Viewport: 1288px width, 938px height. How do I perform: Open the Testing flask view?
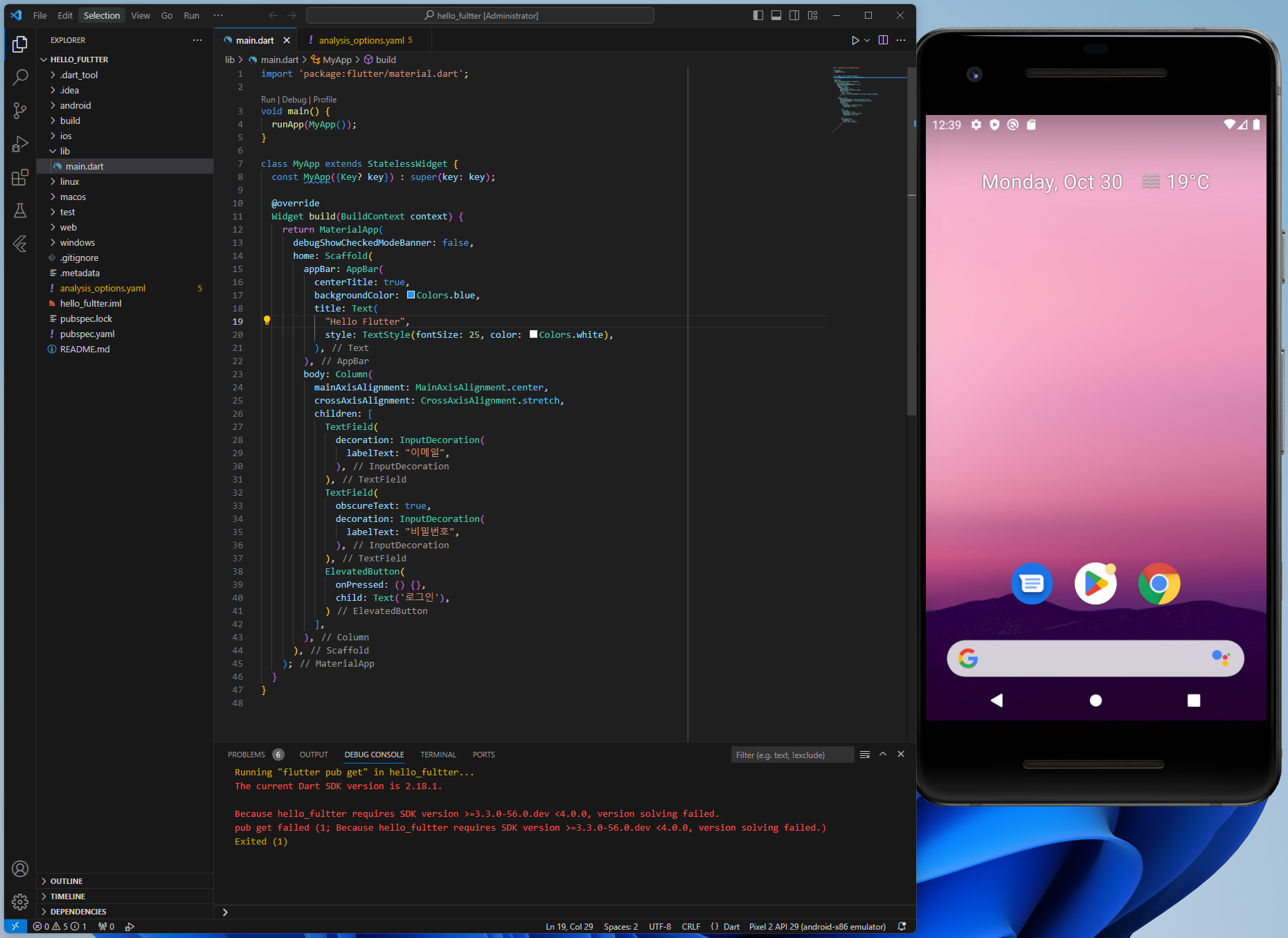point(20,210)
